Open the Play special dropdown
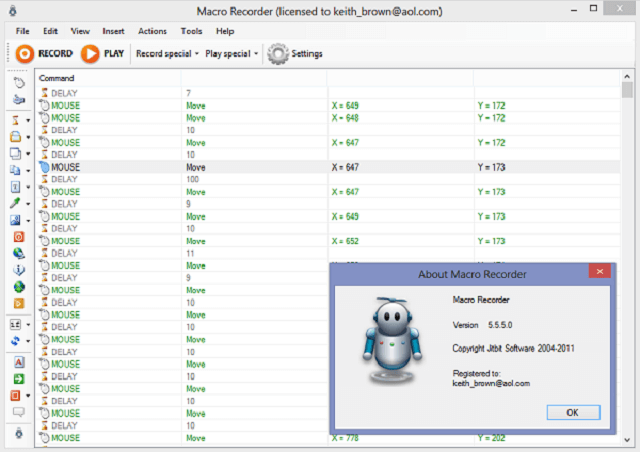The image size is (640, 452). pos(231,53)
